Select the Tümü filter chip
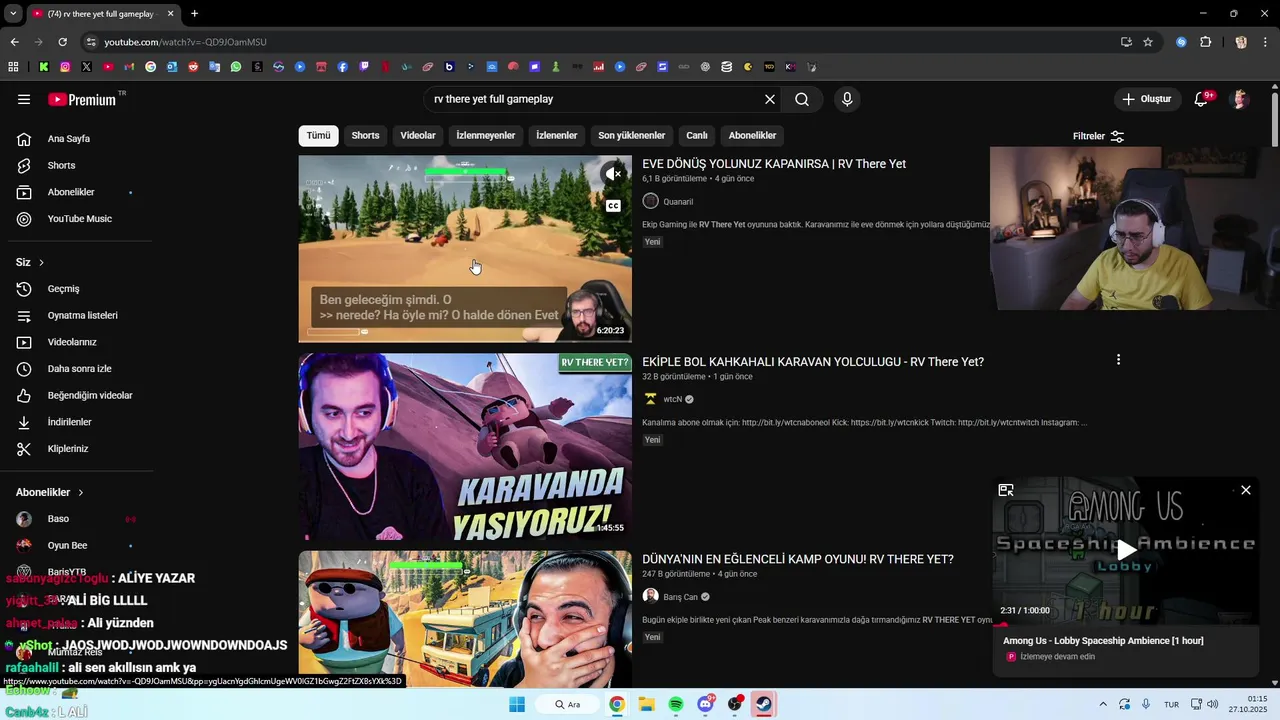Viewport: 1280px width, 720px height. (318, 136)
